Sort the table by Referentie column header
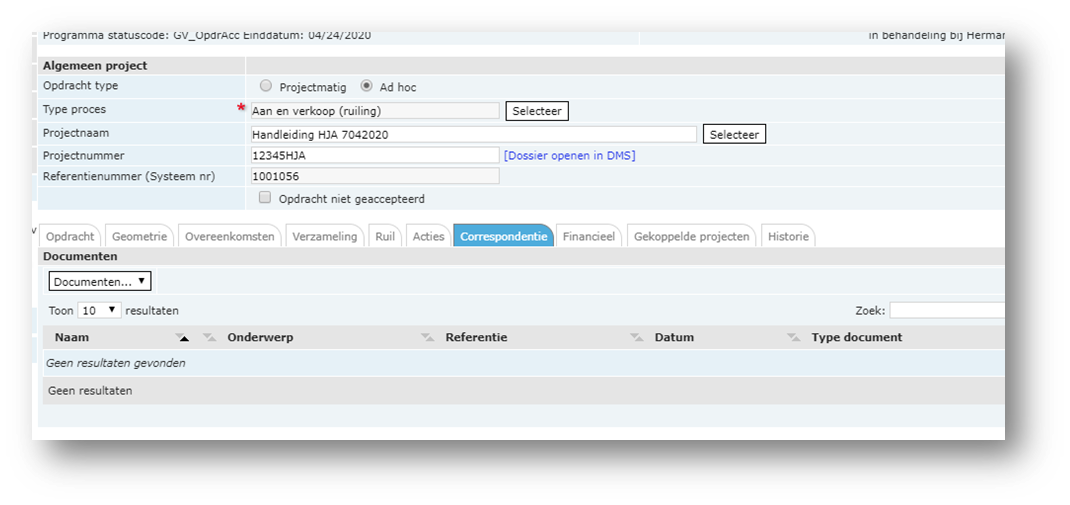1070x505 pixels. click(x=476, y=338)
